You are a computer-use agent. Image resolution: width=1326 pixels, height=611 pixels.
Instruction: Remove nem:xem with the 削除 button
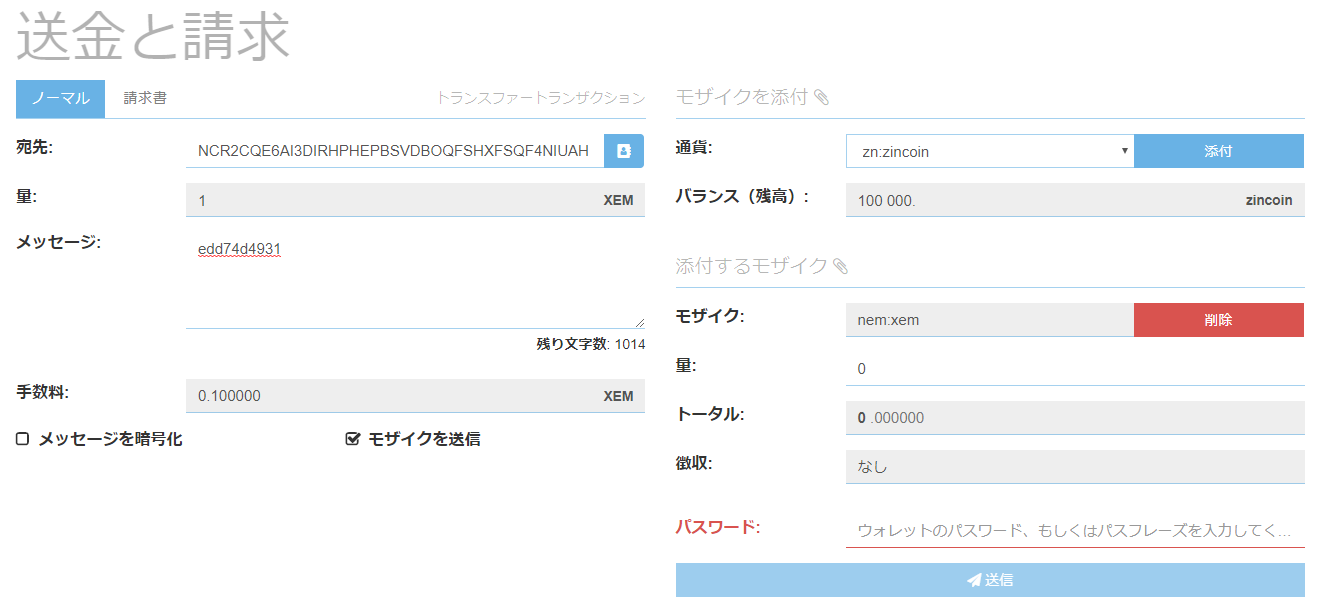[x=1218, y=320]
